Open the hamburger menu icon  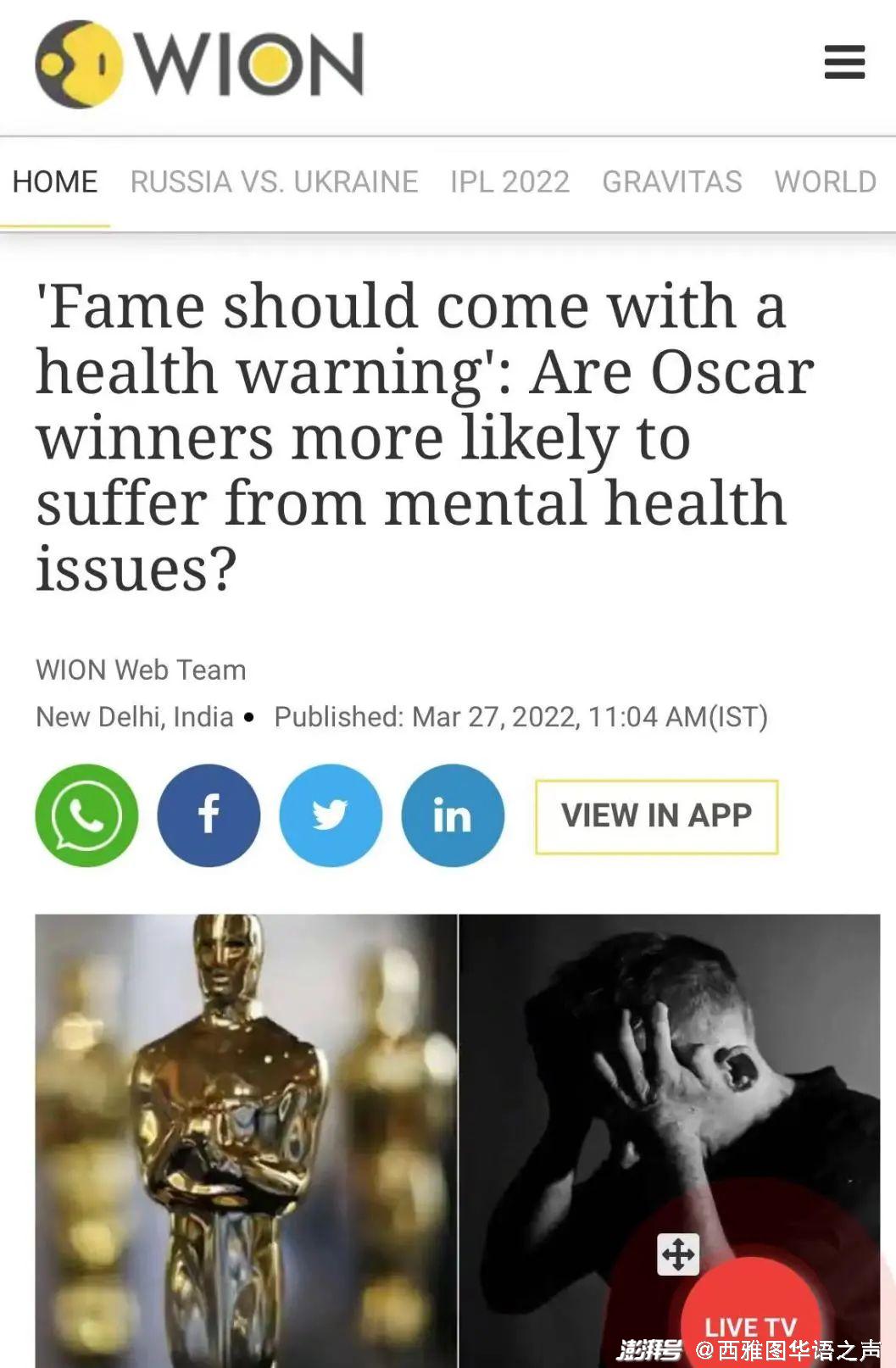click(844, 62)
